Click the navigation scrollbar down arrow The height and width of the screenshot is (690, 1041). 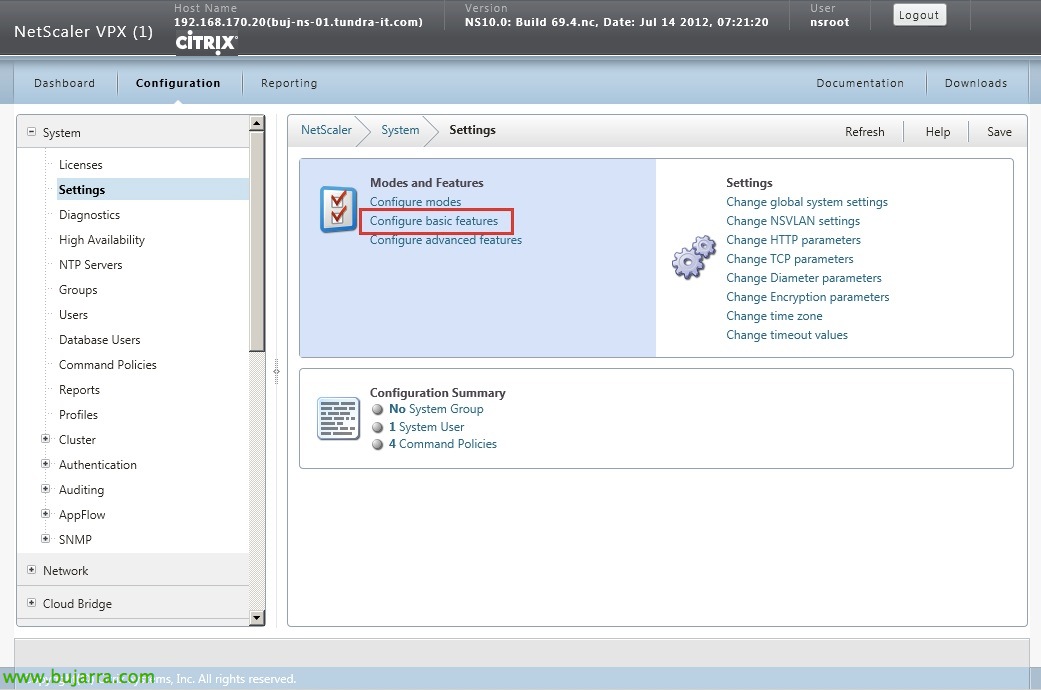click(257, 618)
